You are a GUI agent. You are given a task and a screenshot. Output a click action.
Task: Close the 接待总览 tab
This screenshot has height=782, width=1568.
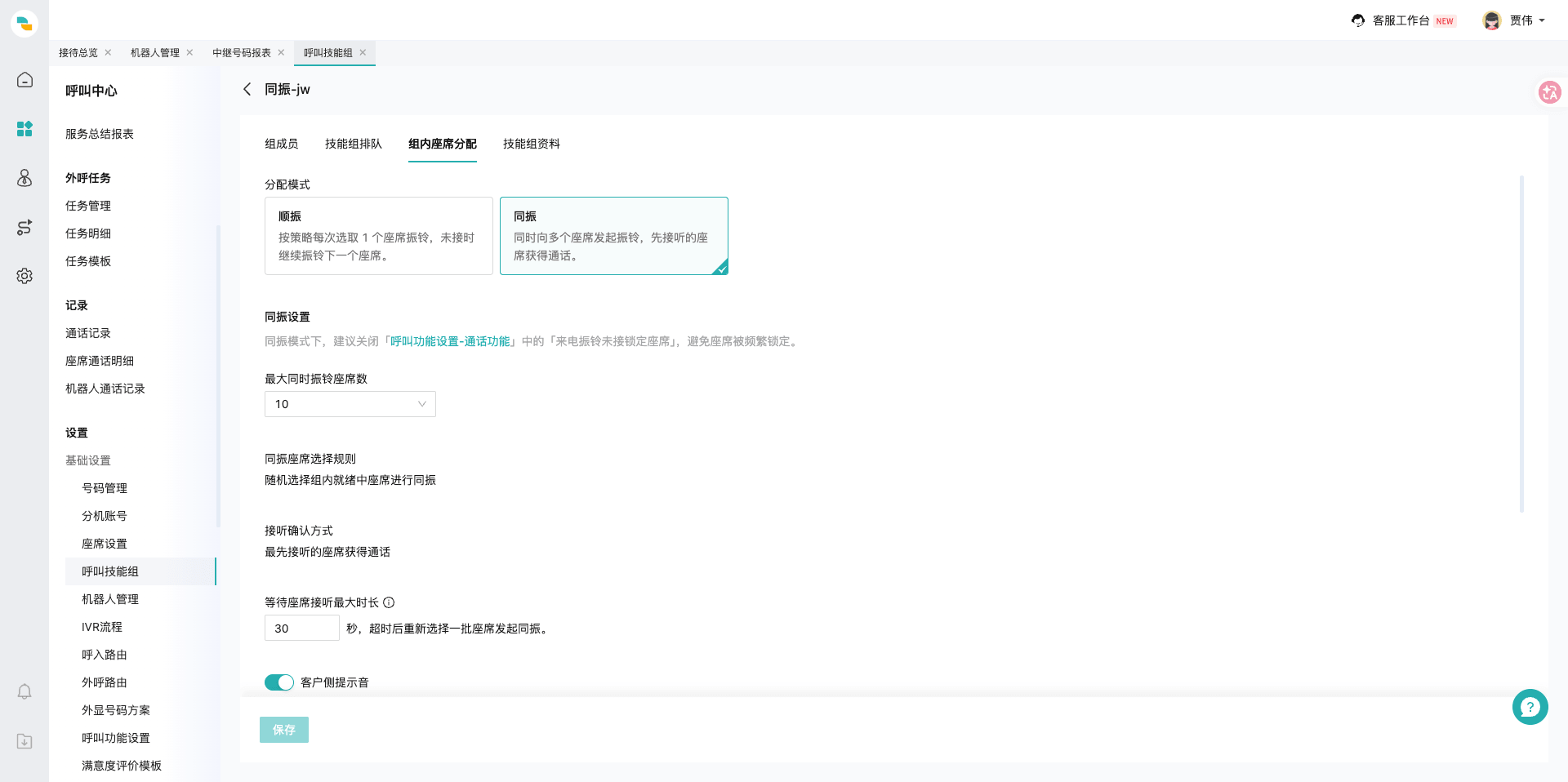[x=108, y=52]
